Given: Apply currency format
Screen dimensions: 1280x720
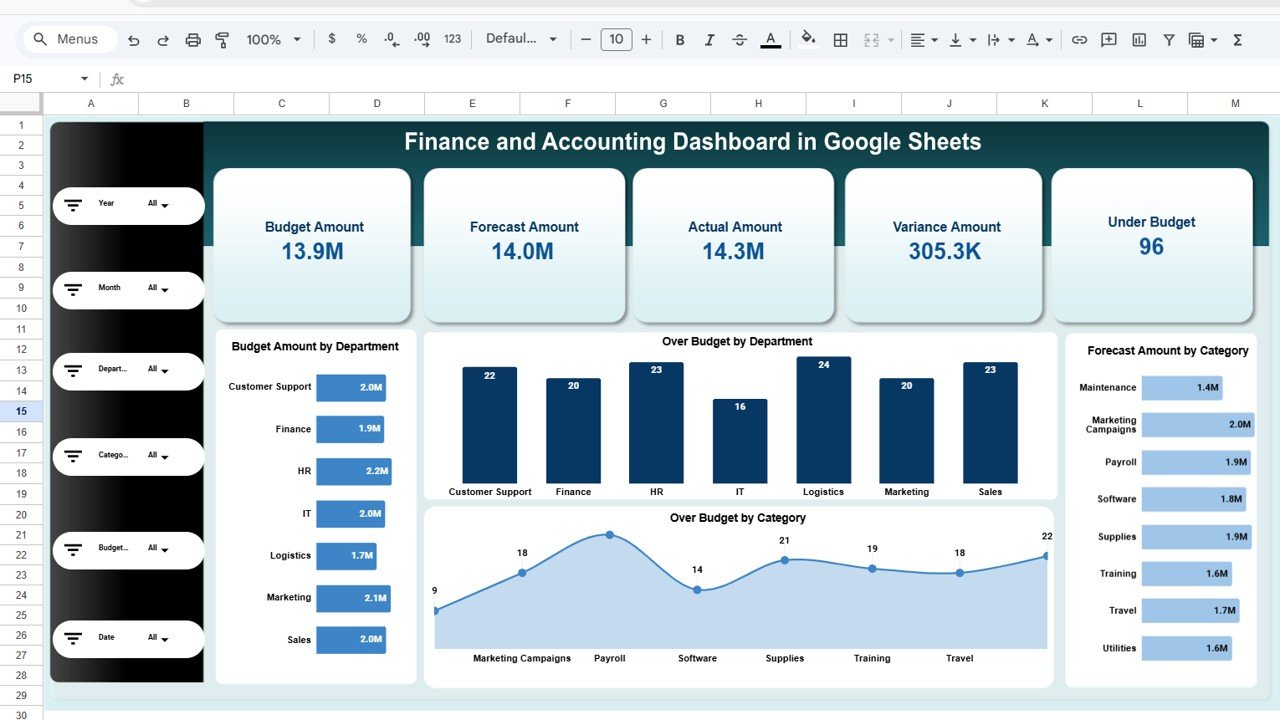Looking at the screenshot, I should 332,40.
